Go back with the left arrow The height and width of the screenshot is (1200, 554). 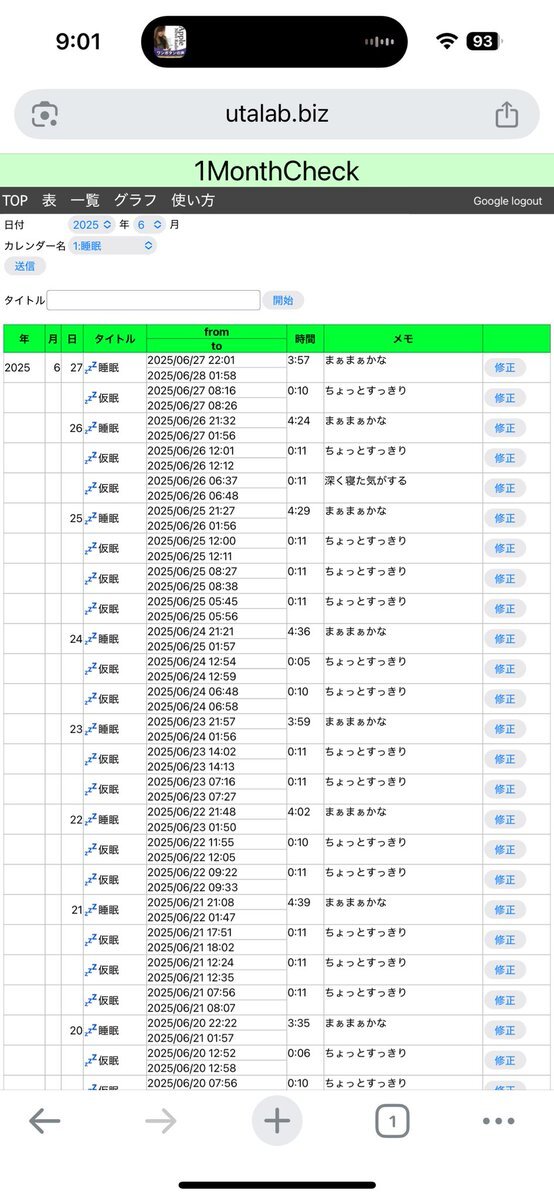point(45,1122)
